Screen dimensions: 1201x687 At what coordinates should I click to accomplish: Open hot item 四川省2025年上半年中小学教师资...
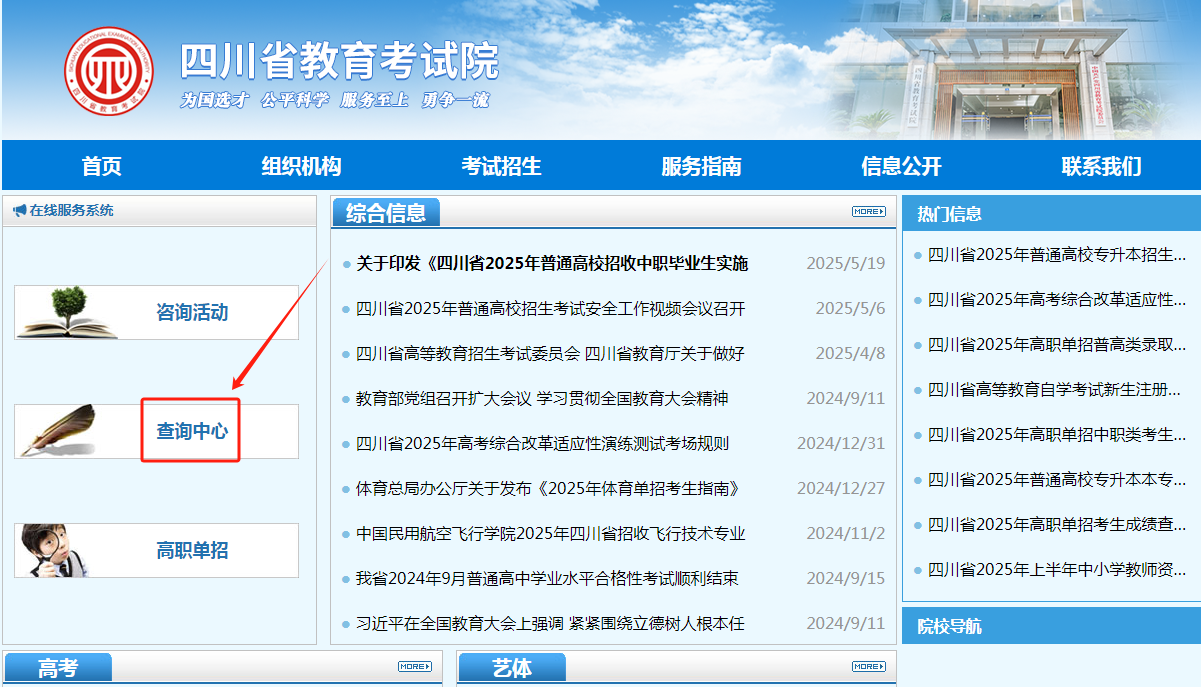pyautogui.click(x=1057, y=569)
